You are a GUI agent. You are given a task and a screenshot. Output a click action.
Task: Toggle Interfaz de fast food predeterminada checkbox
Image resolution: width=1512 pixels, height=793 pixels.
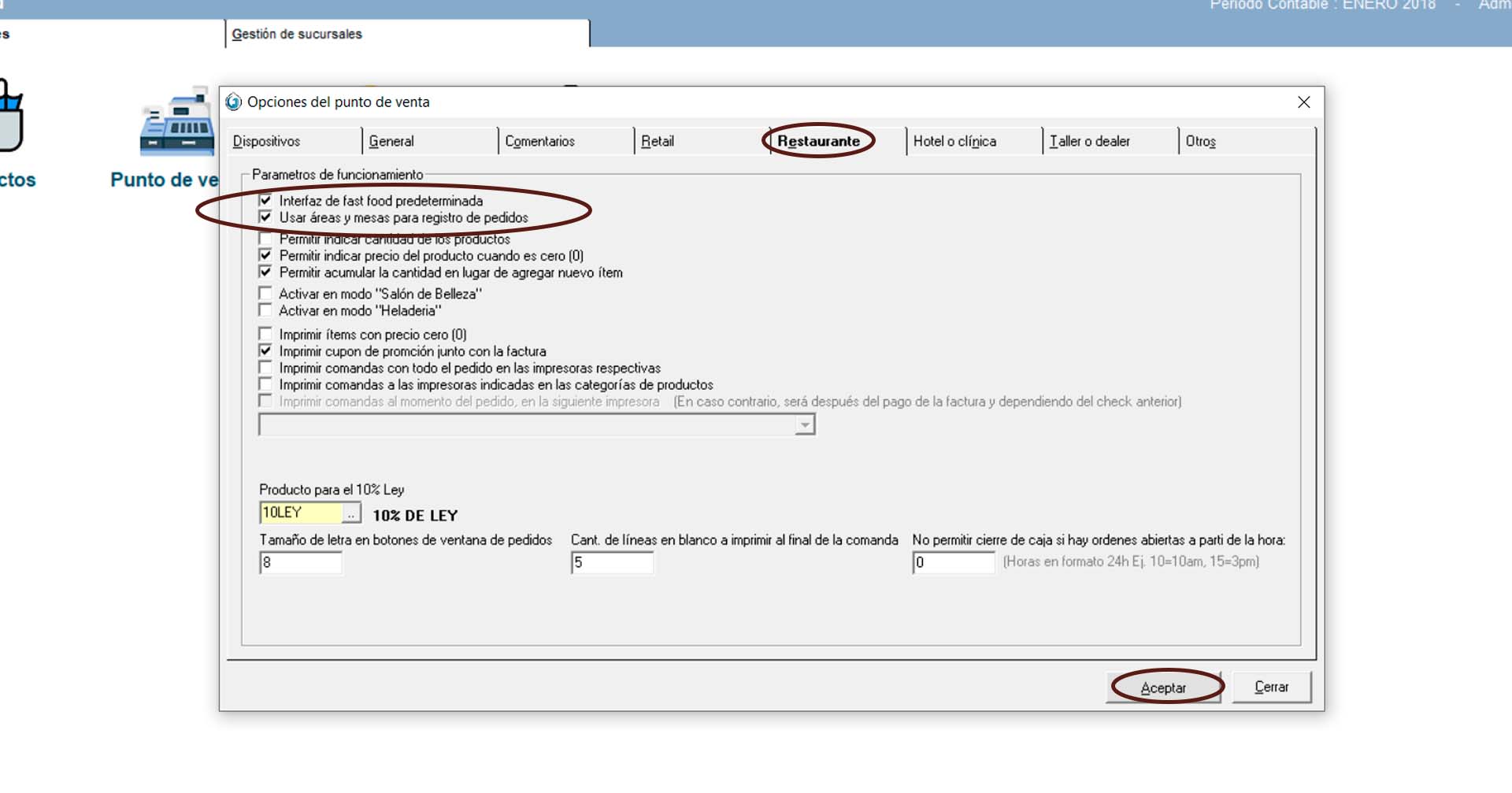(266, 200)
